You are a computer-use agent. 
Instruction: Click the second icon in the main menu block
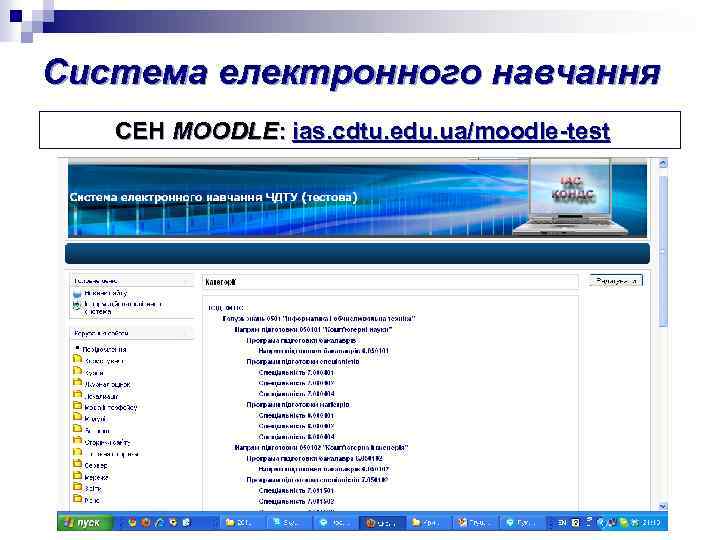(77, 305)
